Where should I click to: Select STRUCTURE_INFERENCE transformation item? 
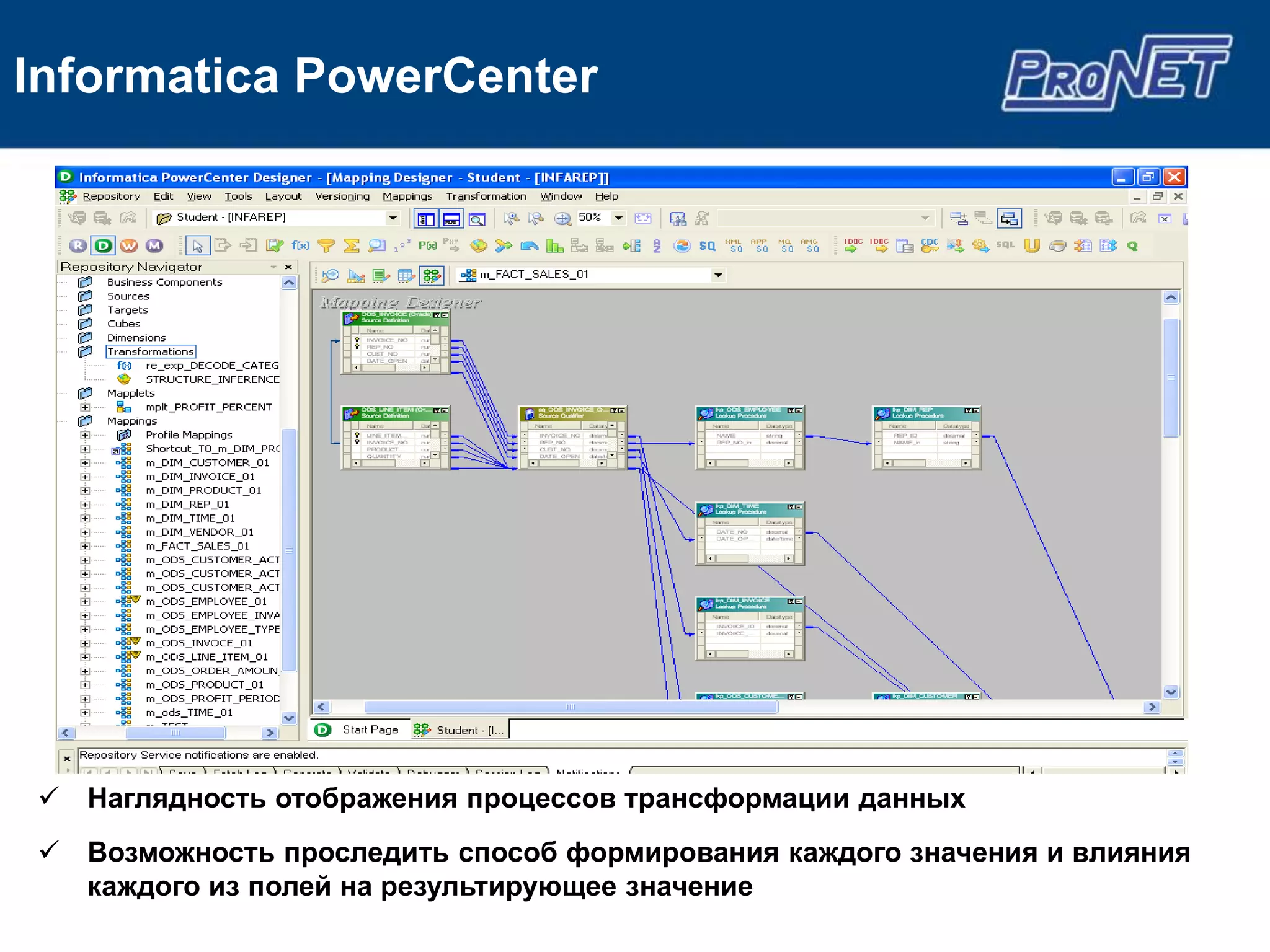point(212,379)
